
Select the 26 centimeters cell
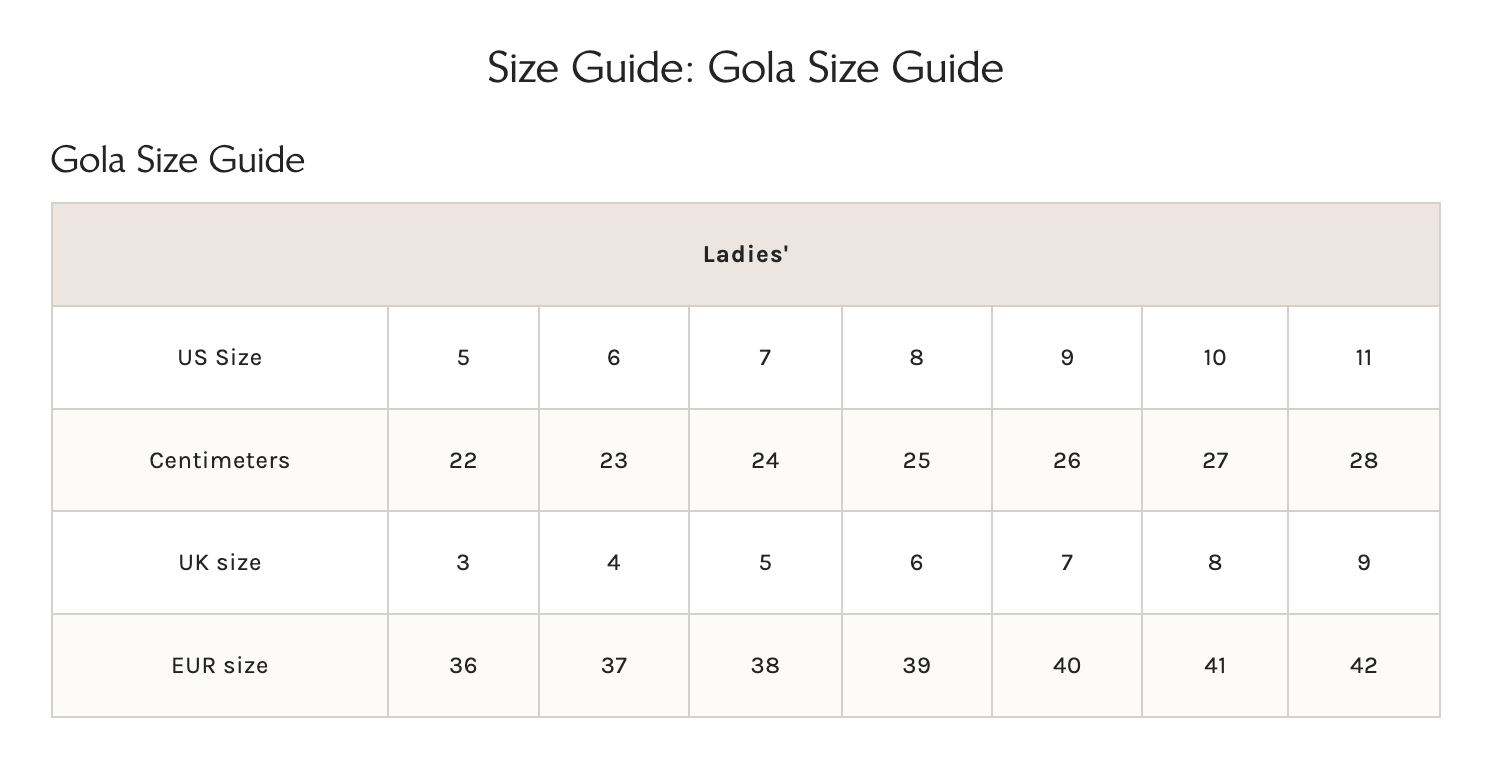(x=1067, y=461)
